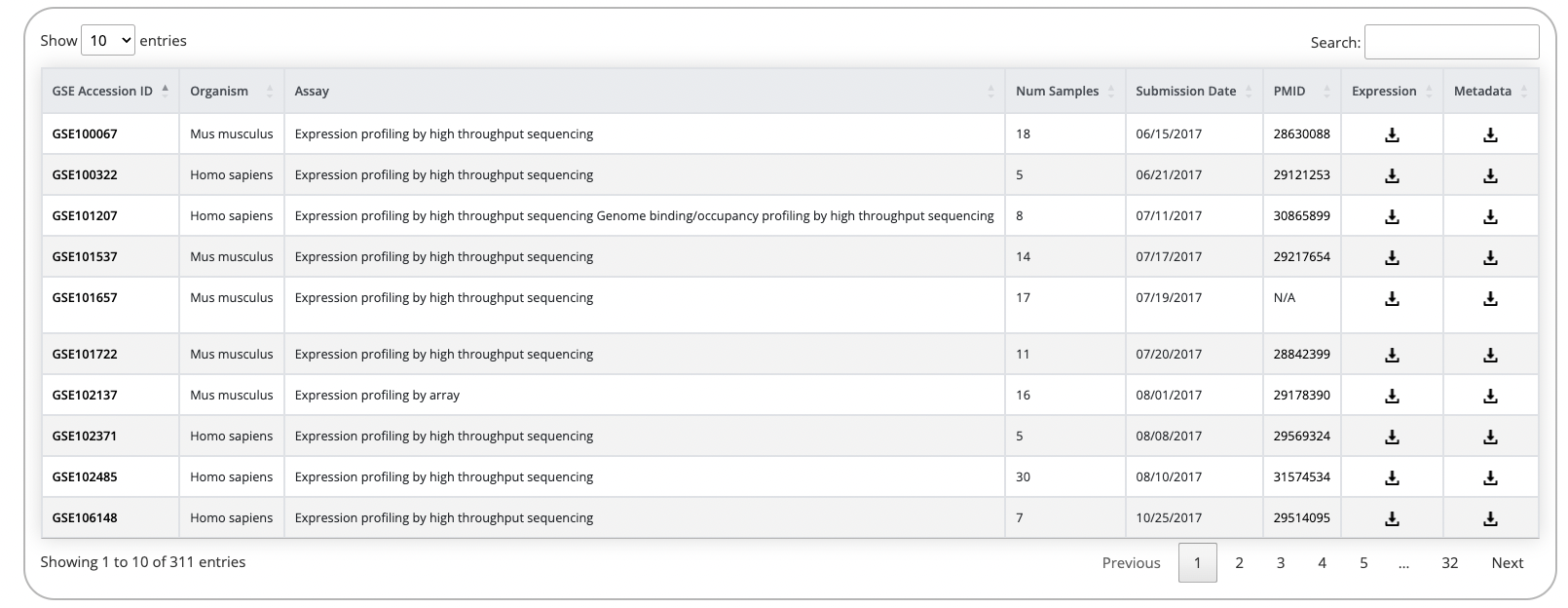Download expression file for GSE101207
The height and width of the screenshot is (608, 1568).
pos(1392,217)
